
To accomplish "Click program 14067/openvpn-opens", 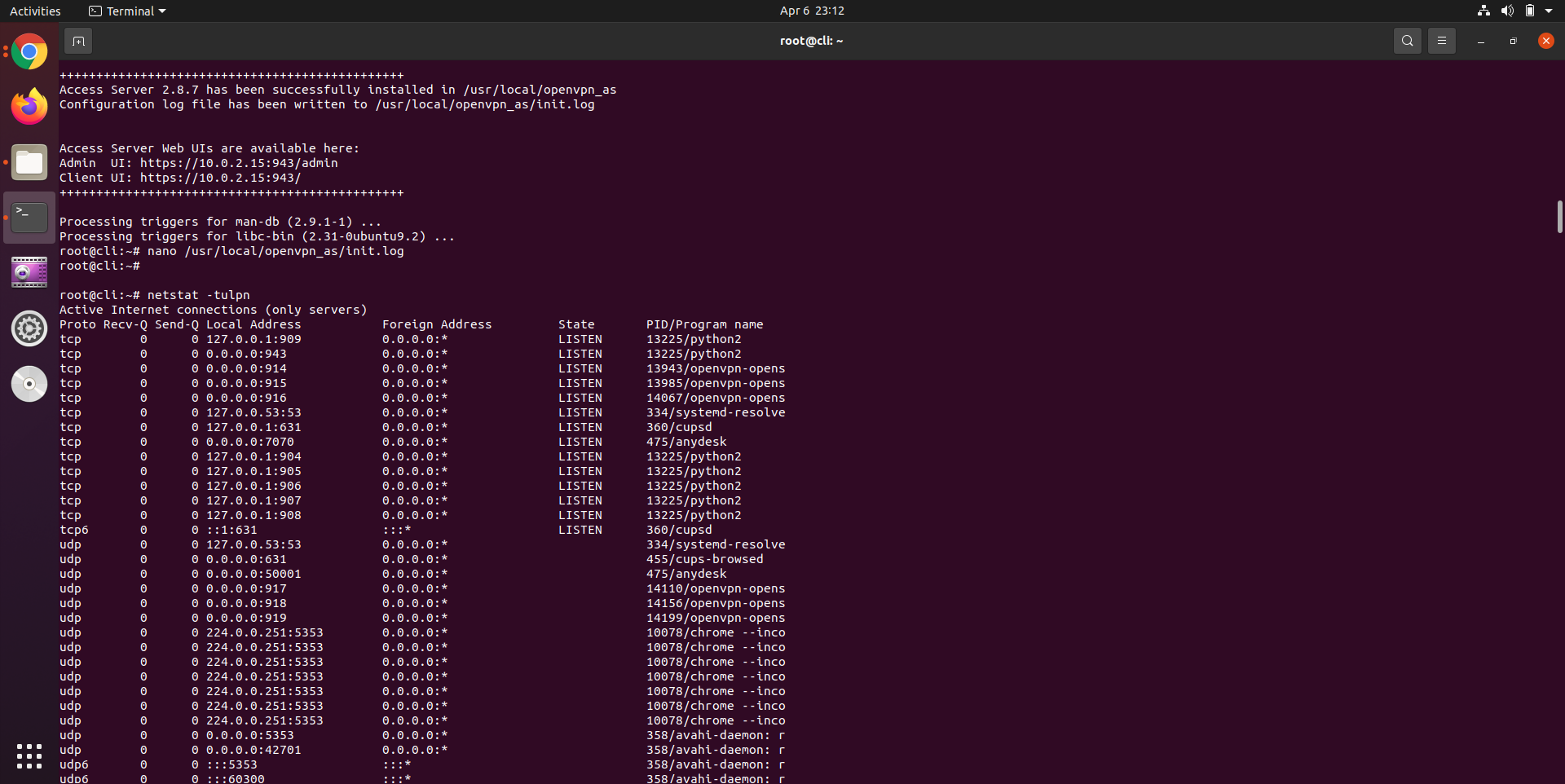I will (716, 398).
